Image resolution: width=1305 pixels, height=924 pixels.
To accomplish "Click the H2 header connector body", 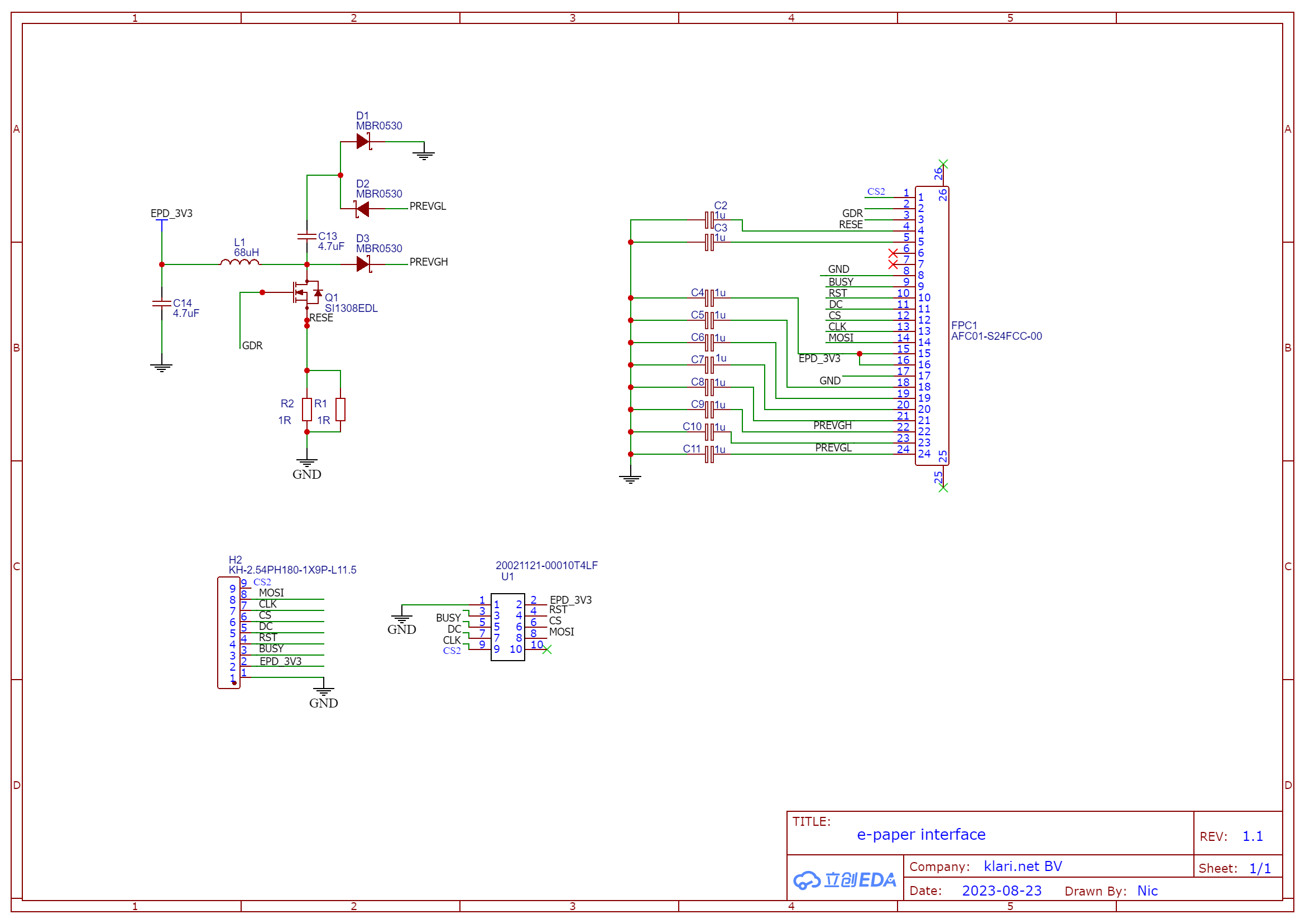I will click(229, 633).
